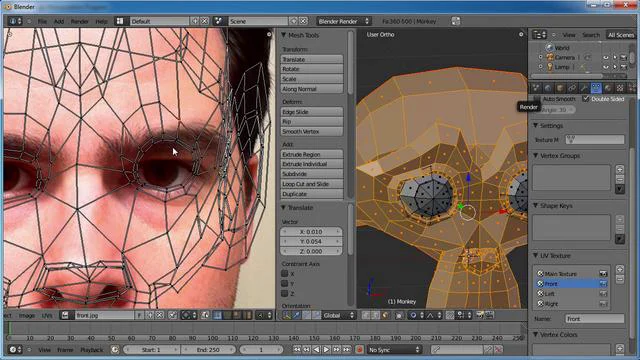Open the modifiers wrench properties tab
640x360 pixels.
(x=584, y=88)
